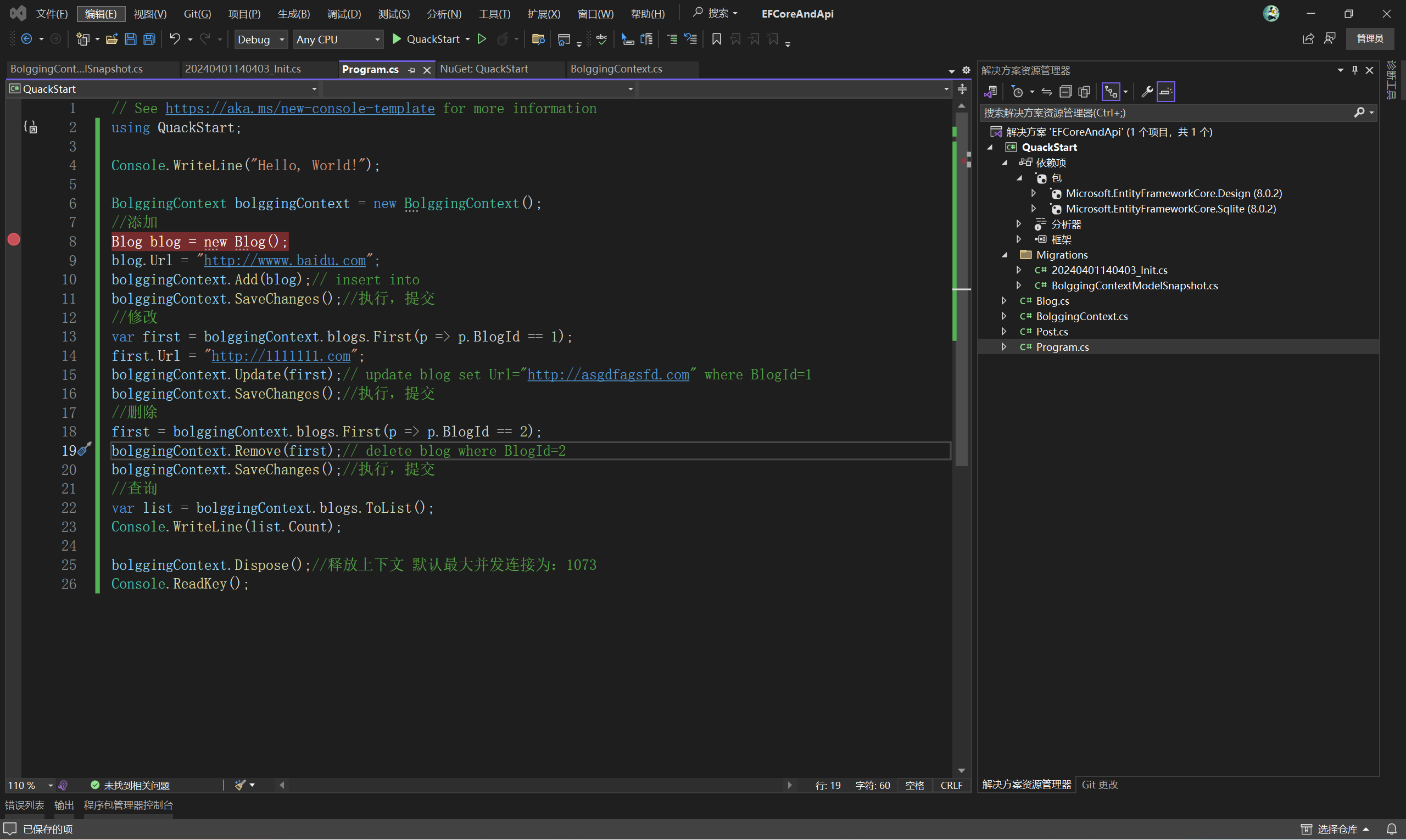
Task: Open the Any CPU platform dropdown
Action: tap(377, 40)
